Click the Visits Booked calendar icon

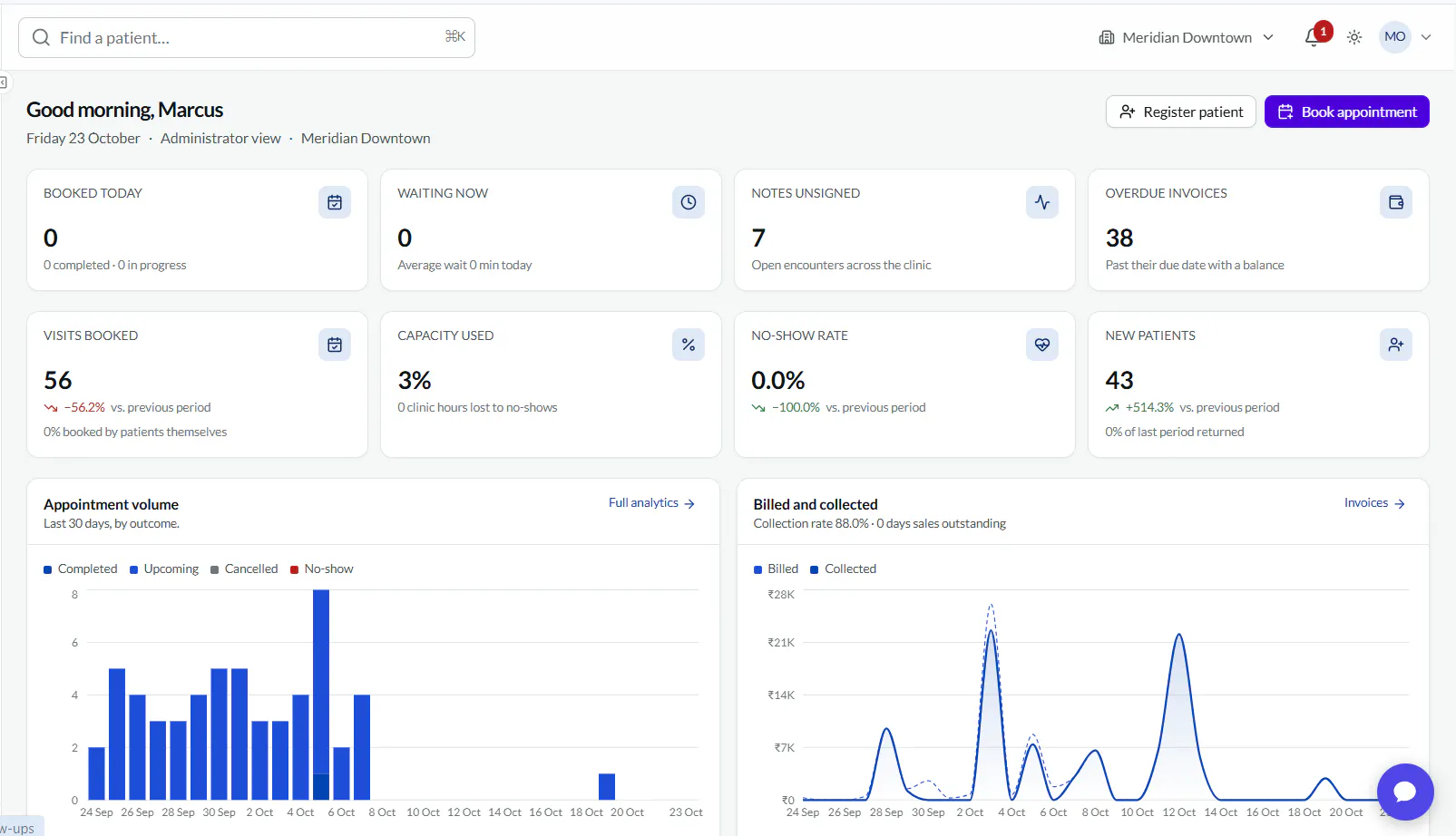335,345
